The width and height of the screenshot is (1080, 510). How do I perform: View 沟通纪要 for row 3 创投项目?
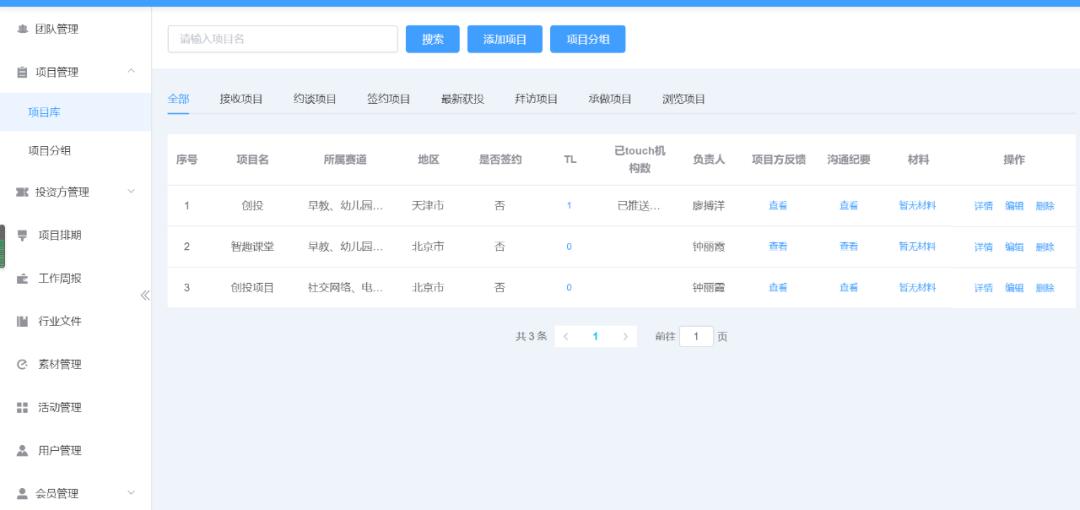click(849, 287)
